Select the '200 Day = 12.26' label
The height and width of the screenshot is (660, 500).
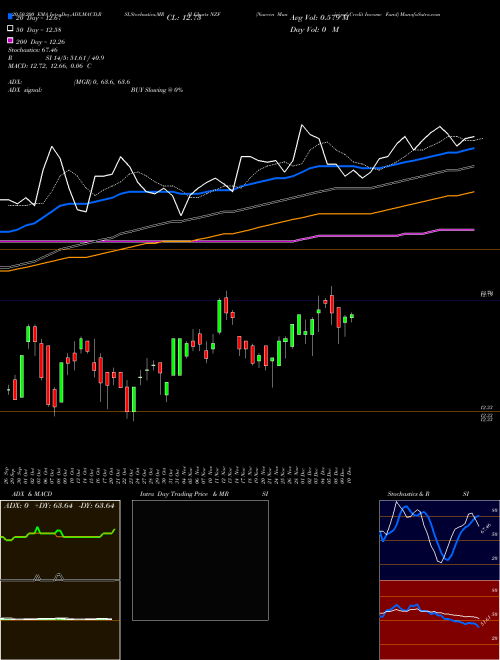40,42
